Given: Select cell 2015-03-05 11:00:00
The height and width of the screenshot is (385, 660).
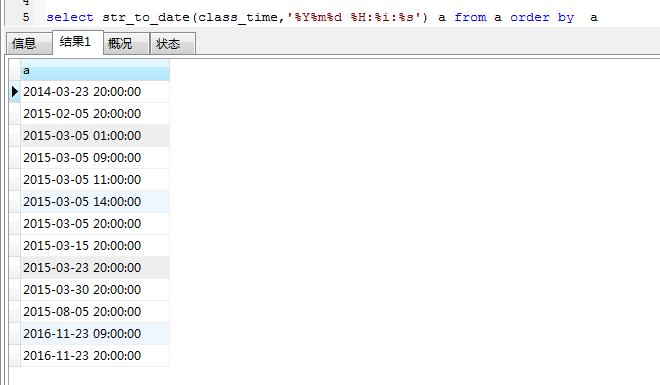Looking at the screenshot, I should [x=95, y=180].
